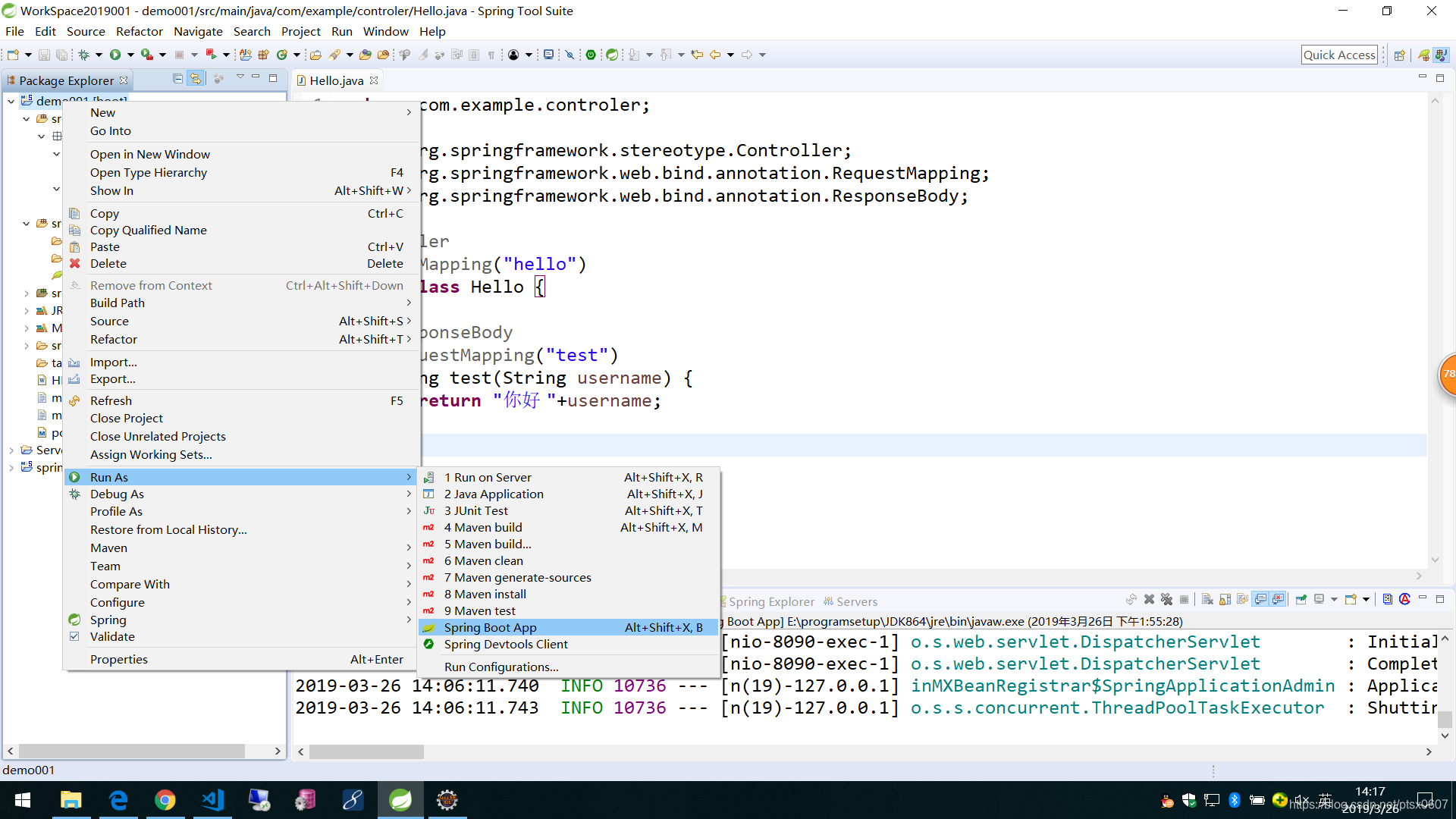1456x819 pixels.
Task: Click Remove Launch icon in console toolbar
Action: coord(1149,599)
